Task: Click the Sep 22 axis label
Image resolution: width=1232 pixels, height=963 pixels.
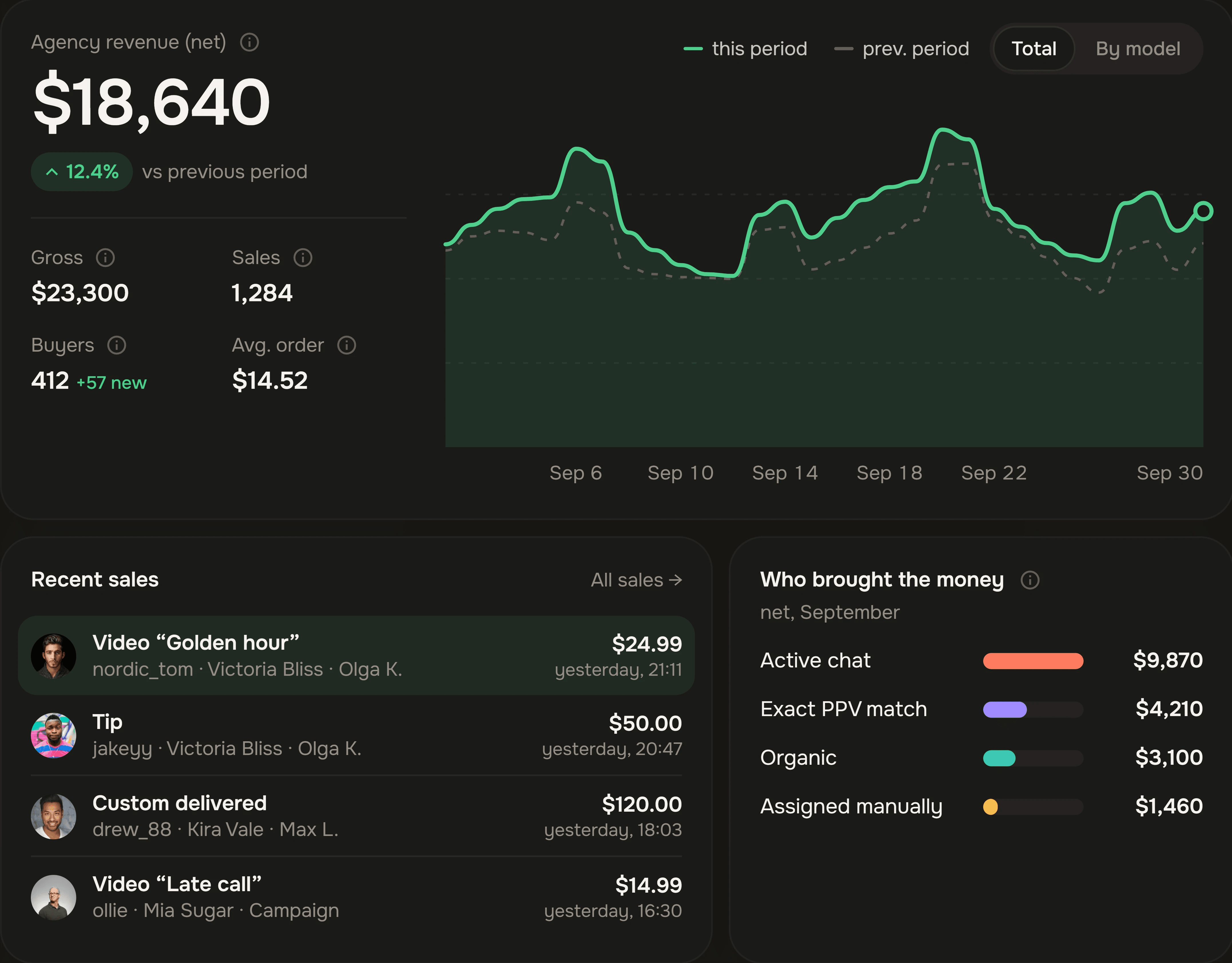Action: 994,473
